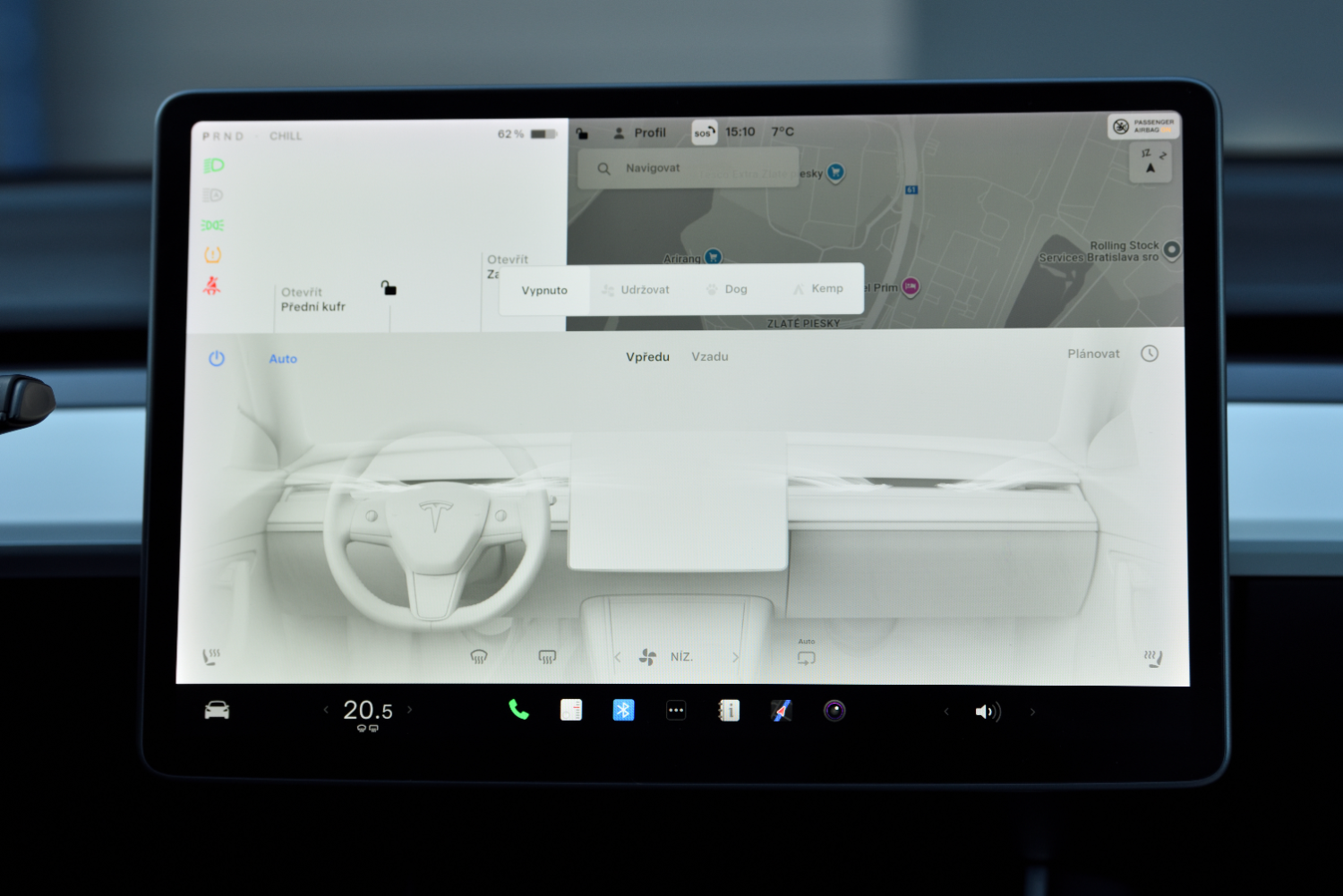Switch to the Vzadu rear climate tab
This screenshot has height=896, width=1343.
[x=709, y=356]
